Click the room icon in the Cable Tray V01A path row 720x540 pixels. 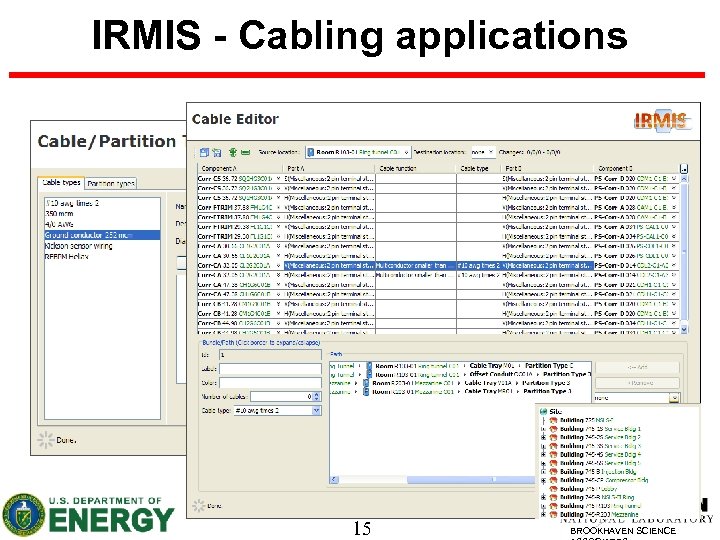[366, 383]
